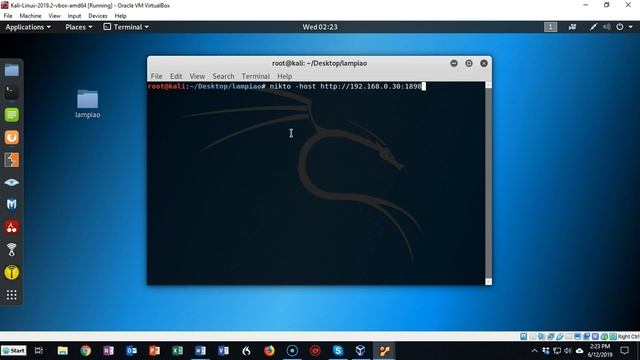
Task: Open Windows notification center icon
Action: tap(624, 351)
